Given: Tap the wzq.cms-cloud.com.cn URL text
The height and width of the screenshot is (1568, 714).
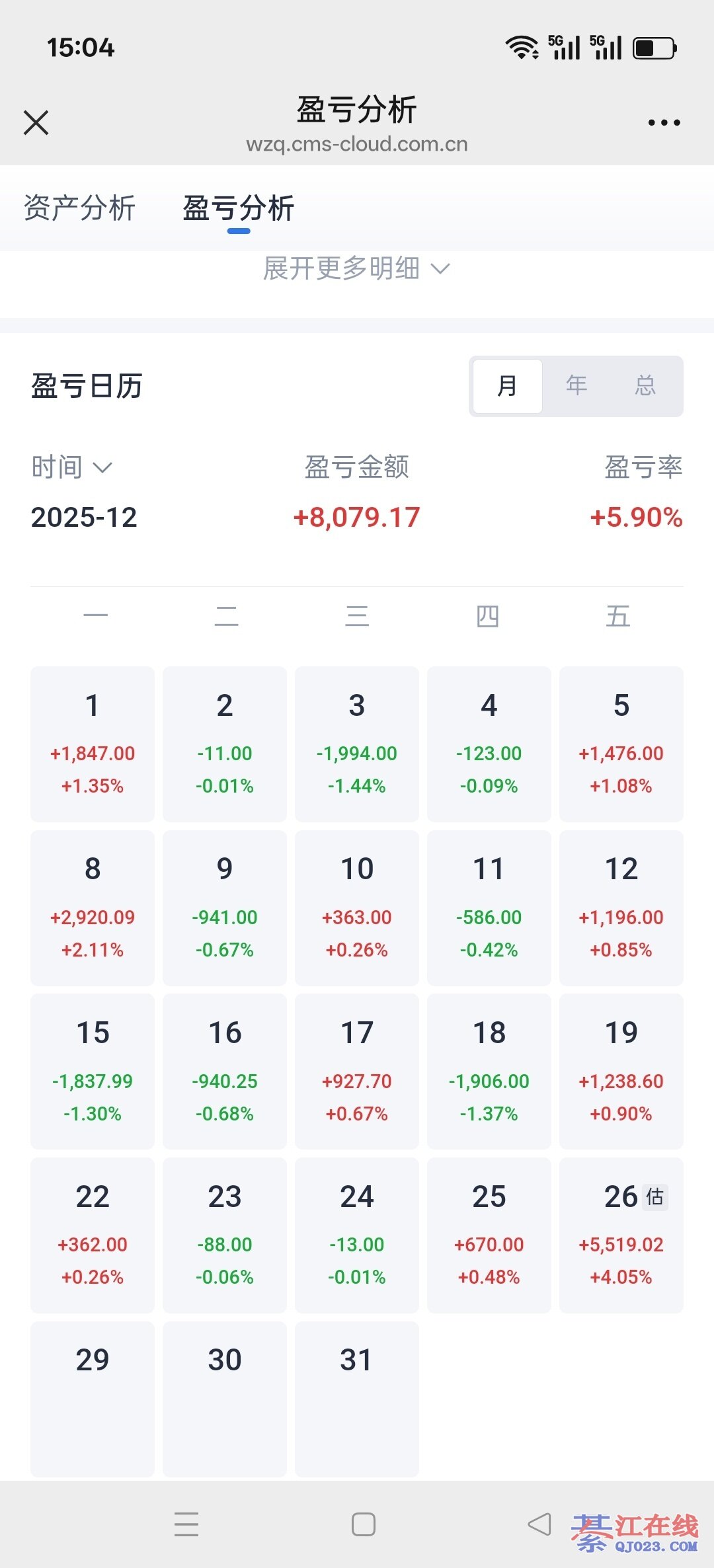Looking at the screenshot, I should [357, 144].
